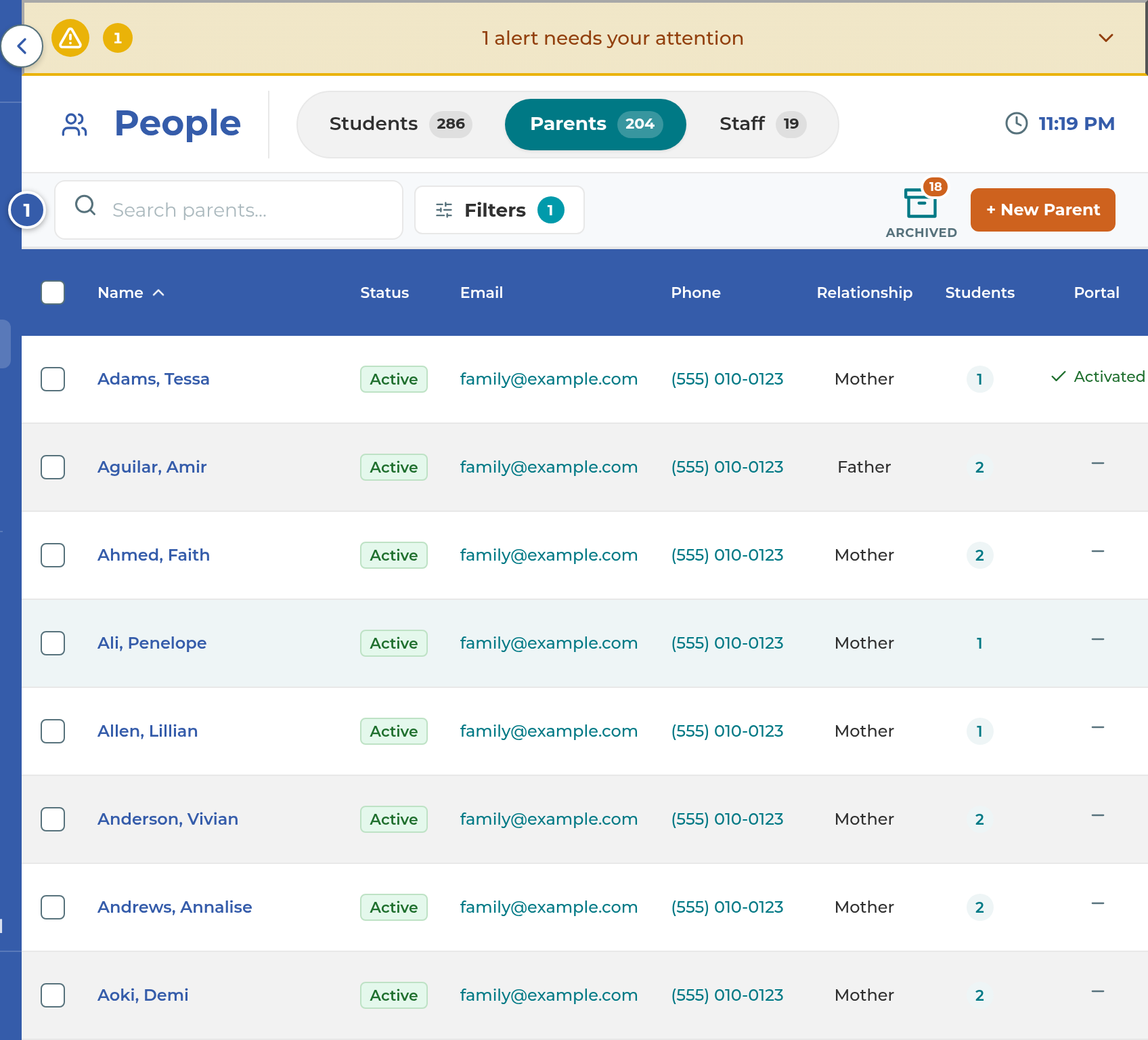Click the Email column header
The height and width of the screenshot is (1040, 1148).
tap(481, 292)
